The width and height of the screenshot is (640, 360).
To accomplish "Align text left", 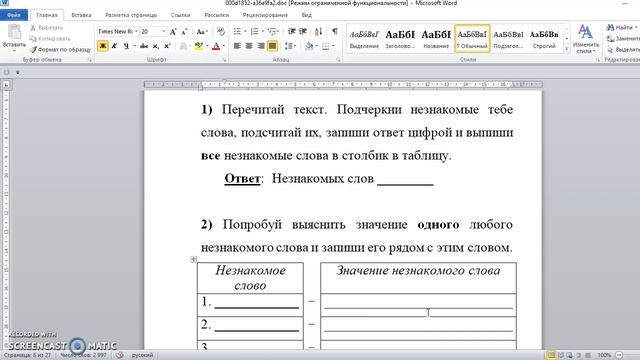I will 237,46.
